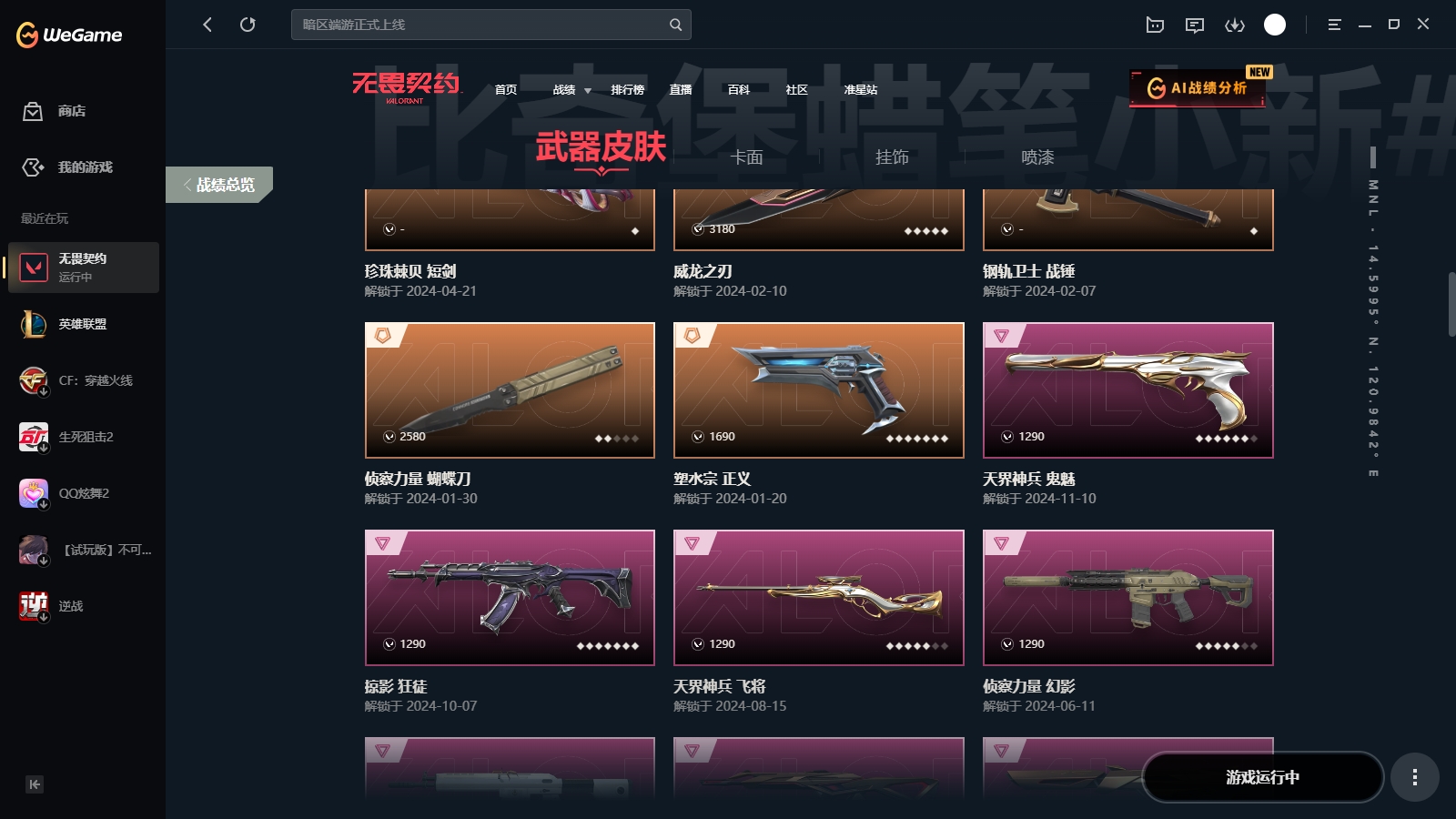Return to 战绩总览 overview
This screenshot has width=1456, height=819.
[x=218, y=185]
